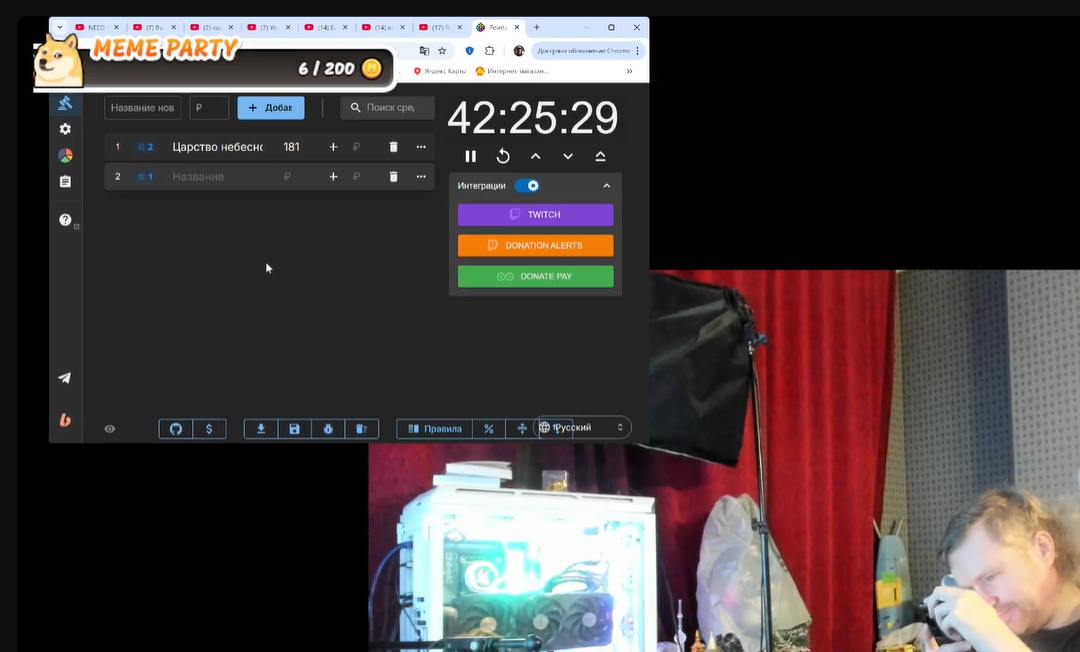Reset the timer with the circular arrow
Viewport: 1080px width, 652px height.
click(x=503, y=156)
